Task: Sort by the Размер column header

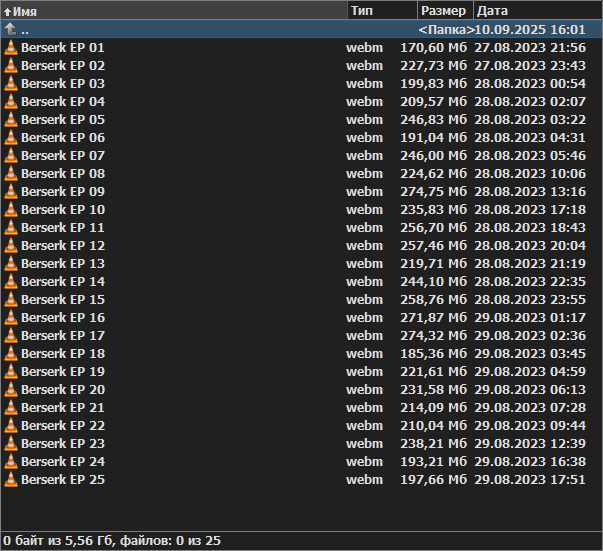Action: click(445, 11)
